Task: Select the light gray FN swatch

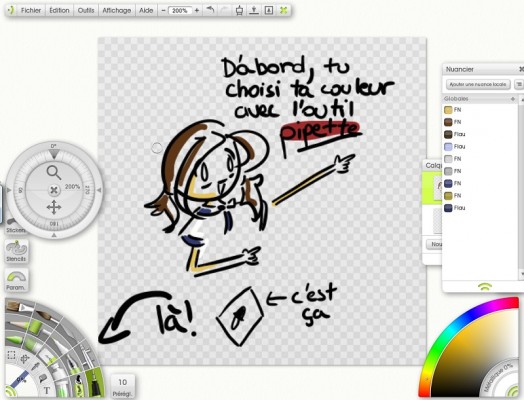Action: pyautogui.click(x=448, y=159)
